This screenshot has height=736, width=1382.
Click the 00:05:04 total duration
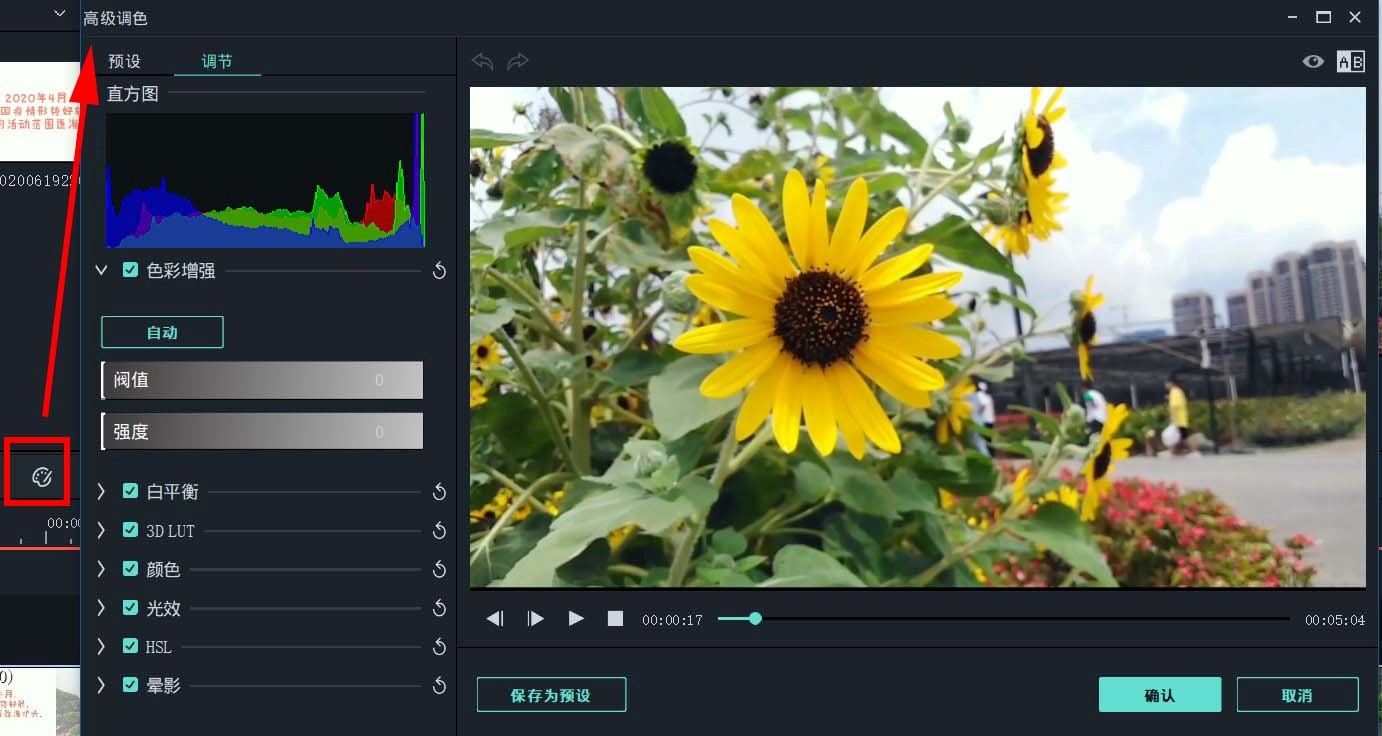point(1335,620)
